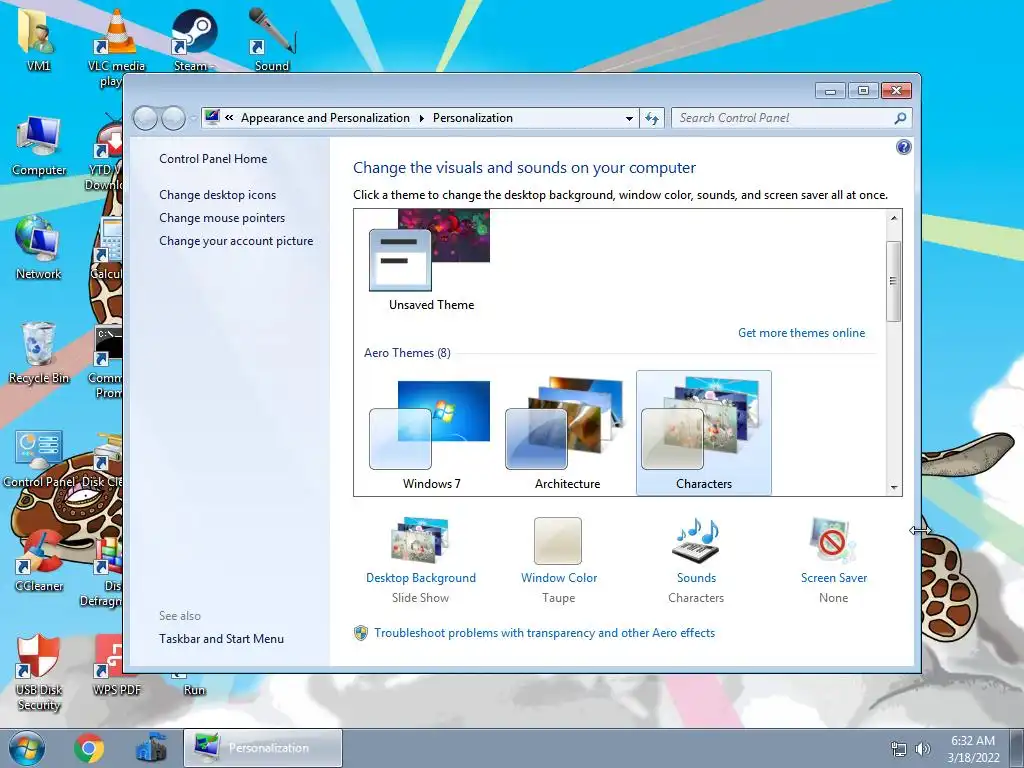Select the Architecture theme

tap(567, 434)
